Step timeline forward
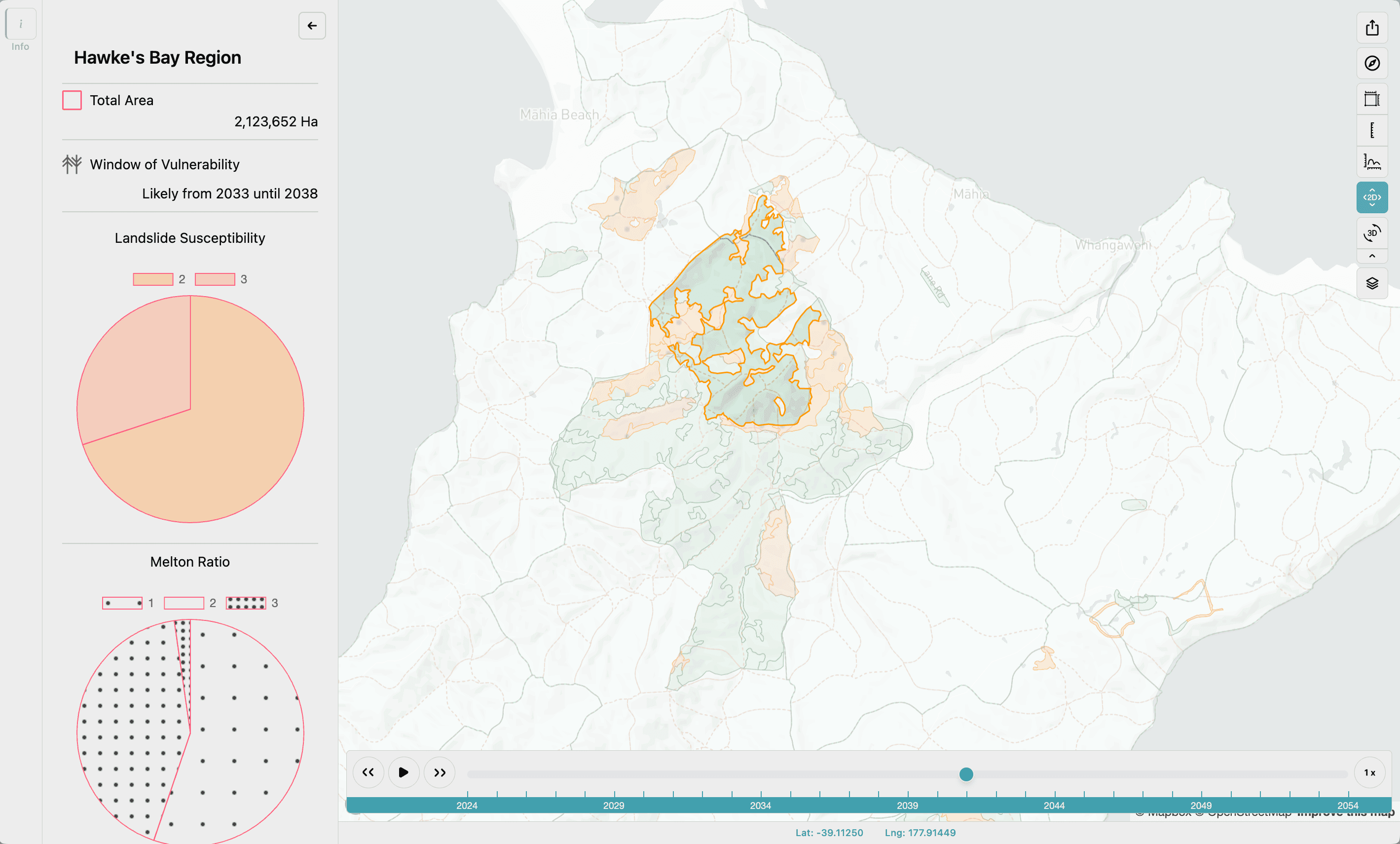Viewport: 1400px width, 844px height. click(x=439, y=772)
